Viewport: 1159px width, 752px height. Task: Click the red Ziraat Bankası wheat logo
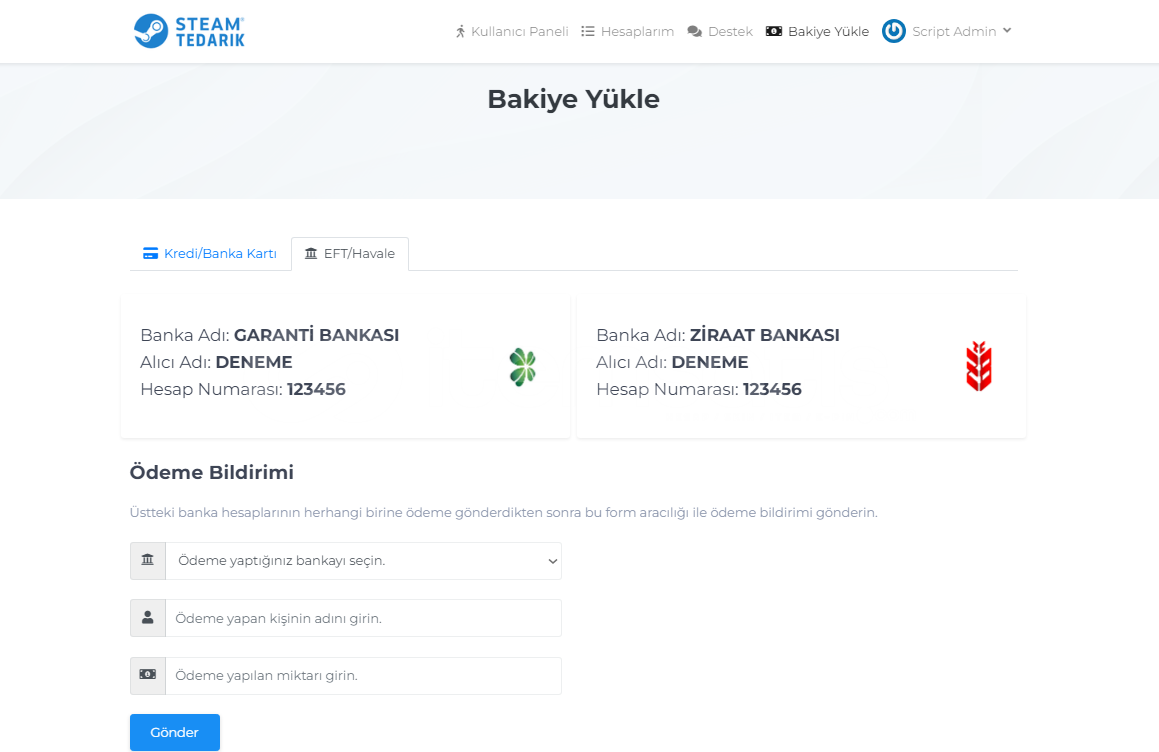coord(979,366)
